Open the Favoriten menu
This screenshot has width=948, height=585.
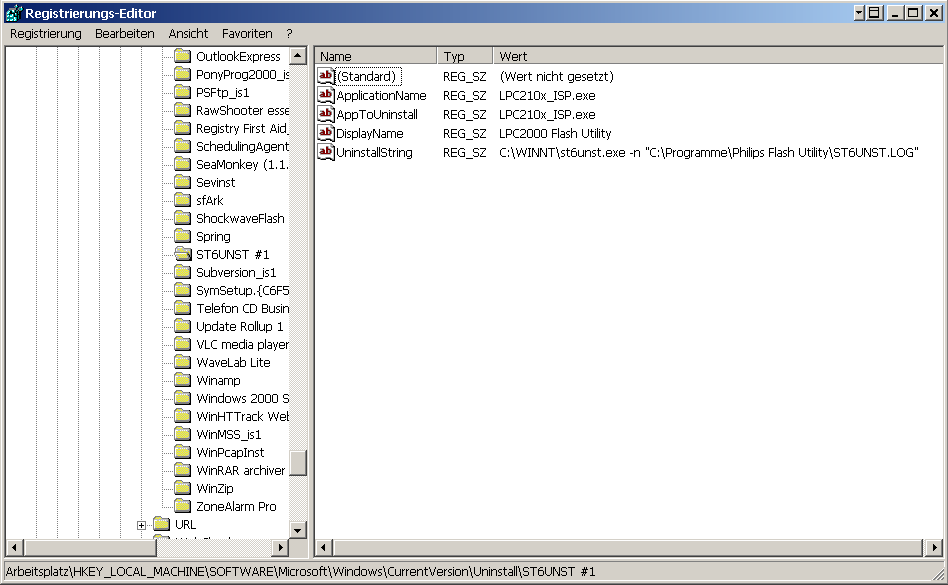pyautogui.click(x=247, y=34)
